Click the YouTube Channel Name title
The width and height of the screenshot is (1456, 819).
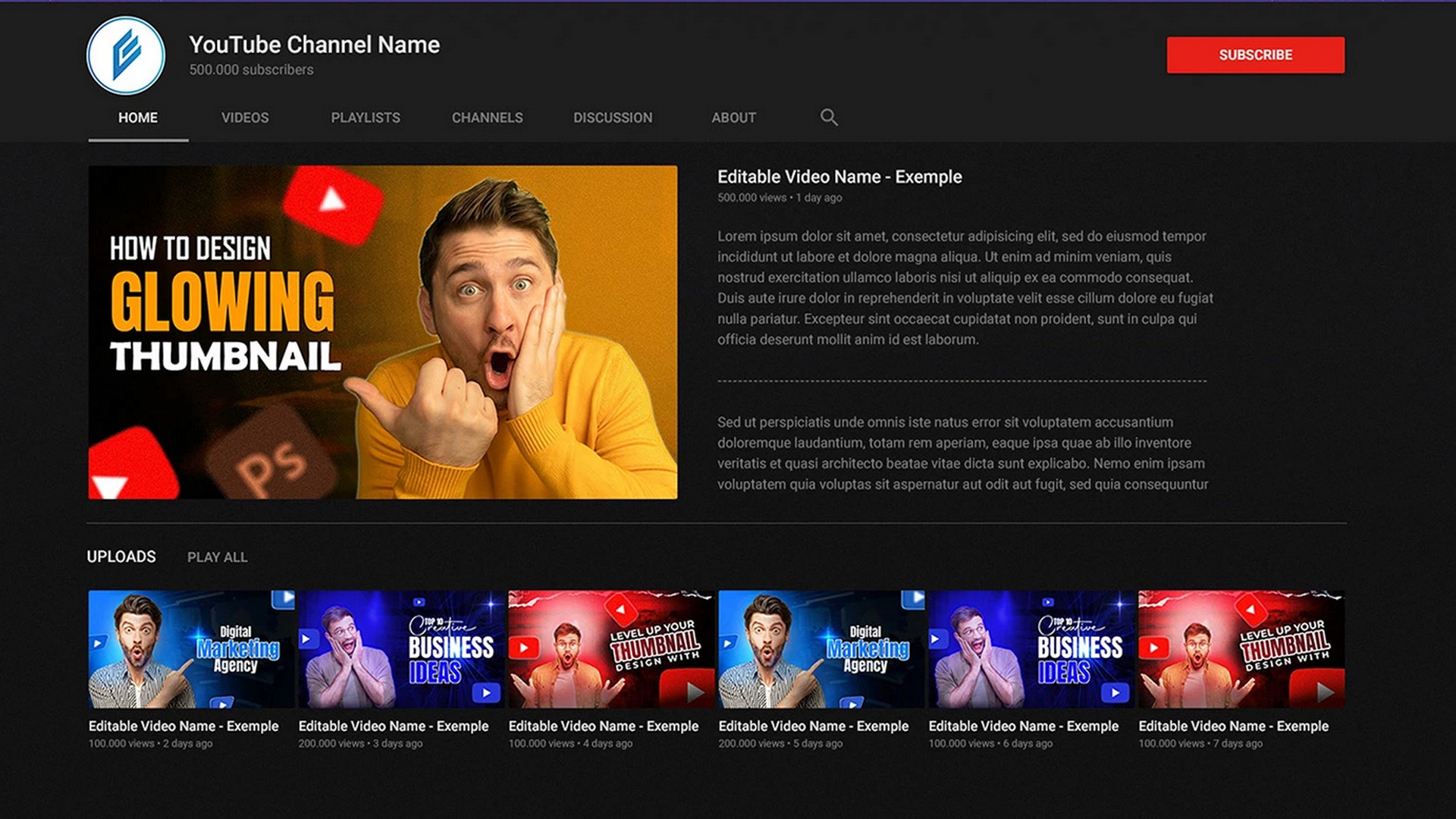[x=314, y=45]
